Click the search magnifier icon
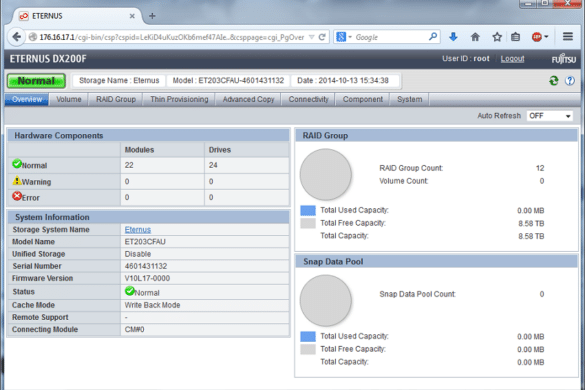The width and height of the screenshot is (585, 390). (x=433, y=37)
